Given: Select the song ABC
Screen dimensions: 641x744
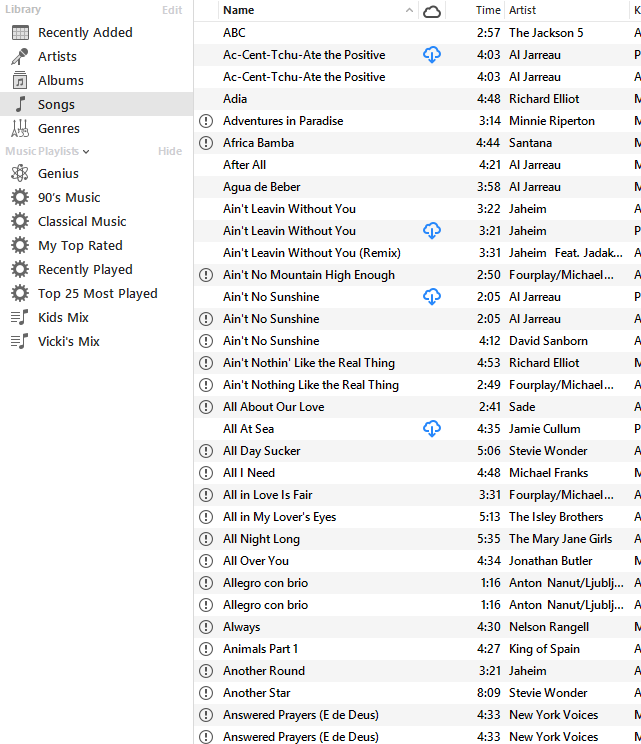Looking at the screenshot, I should click(234, 33).
